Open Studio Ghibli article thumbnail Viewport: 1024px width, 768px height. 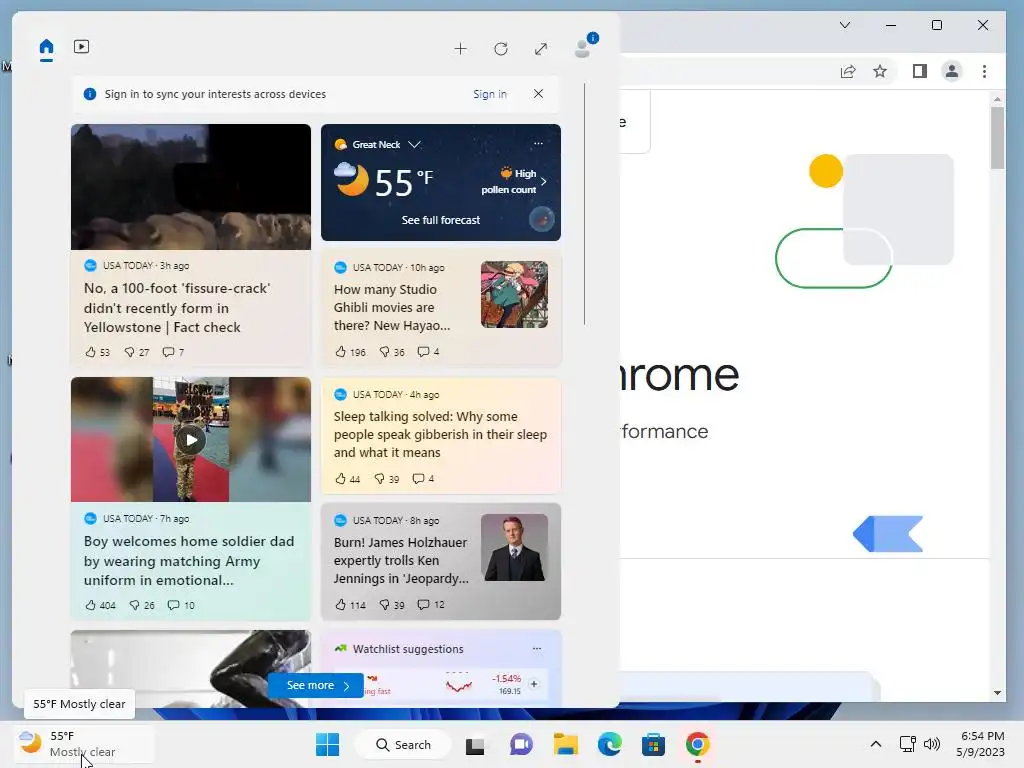click(x=515, y=295)
